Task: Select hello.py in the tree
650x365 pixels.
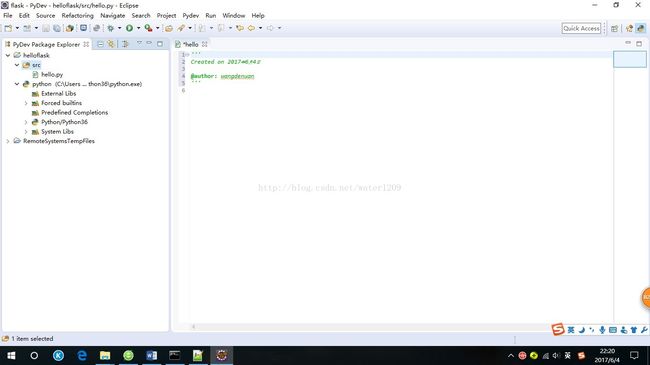Action: [x=52, y=75]
